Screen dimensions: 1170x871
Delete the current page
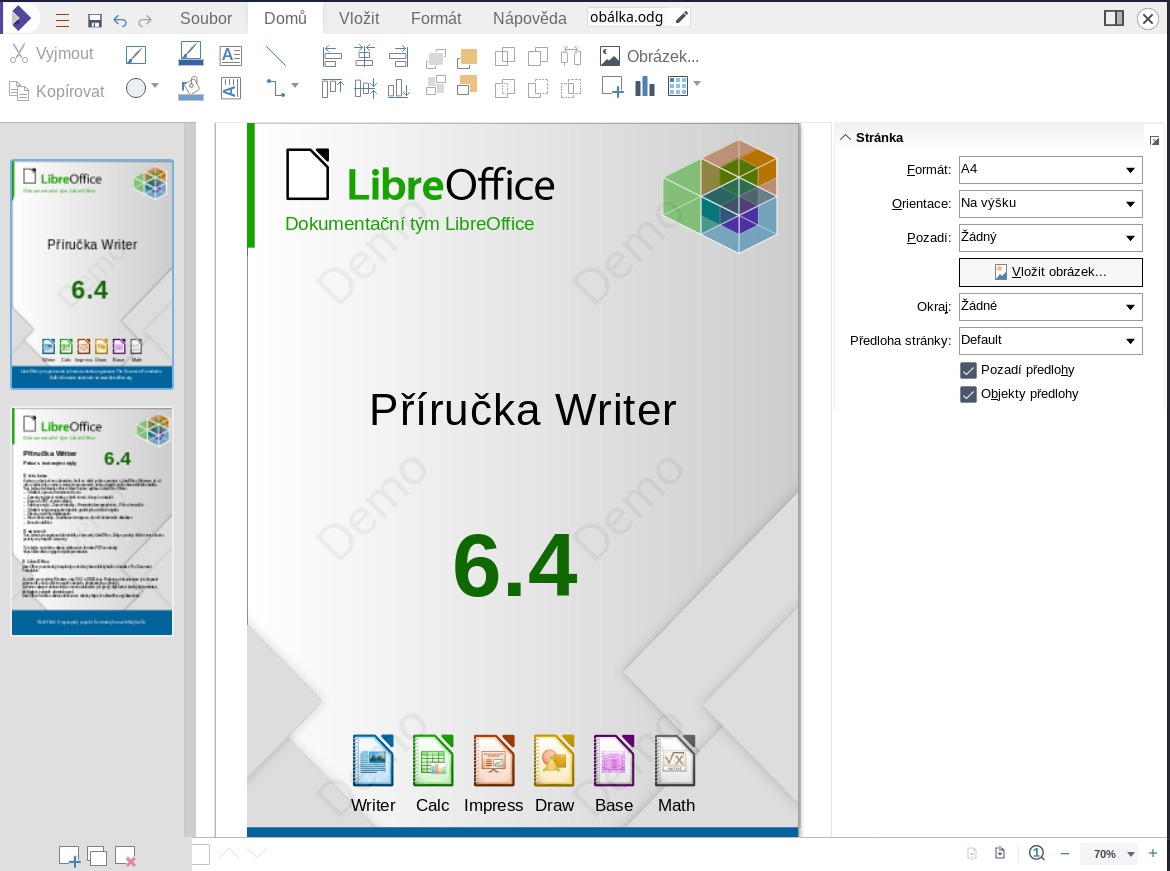(x=125, y=856)
